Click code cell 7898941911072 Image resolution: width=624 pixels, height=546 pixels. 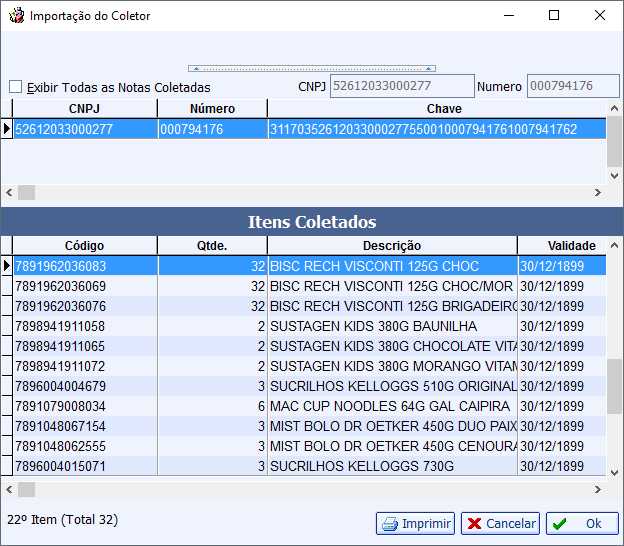[85, 366]
